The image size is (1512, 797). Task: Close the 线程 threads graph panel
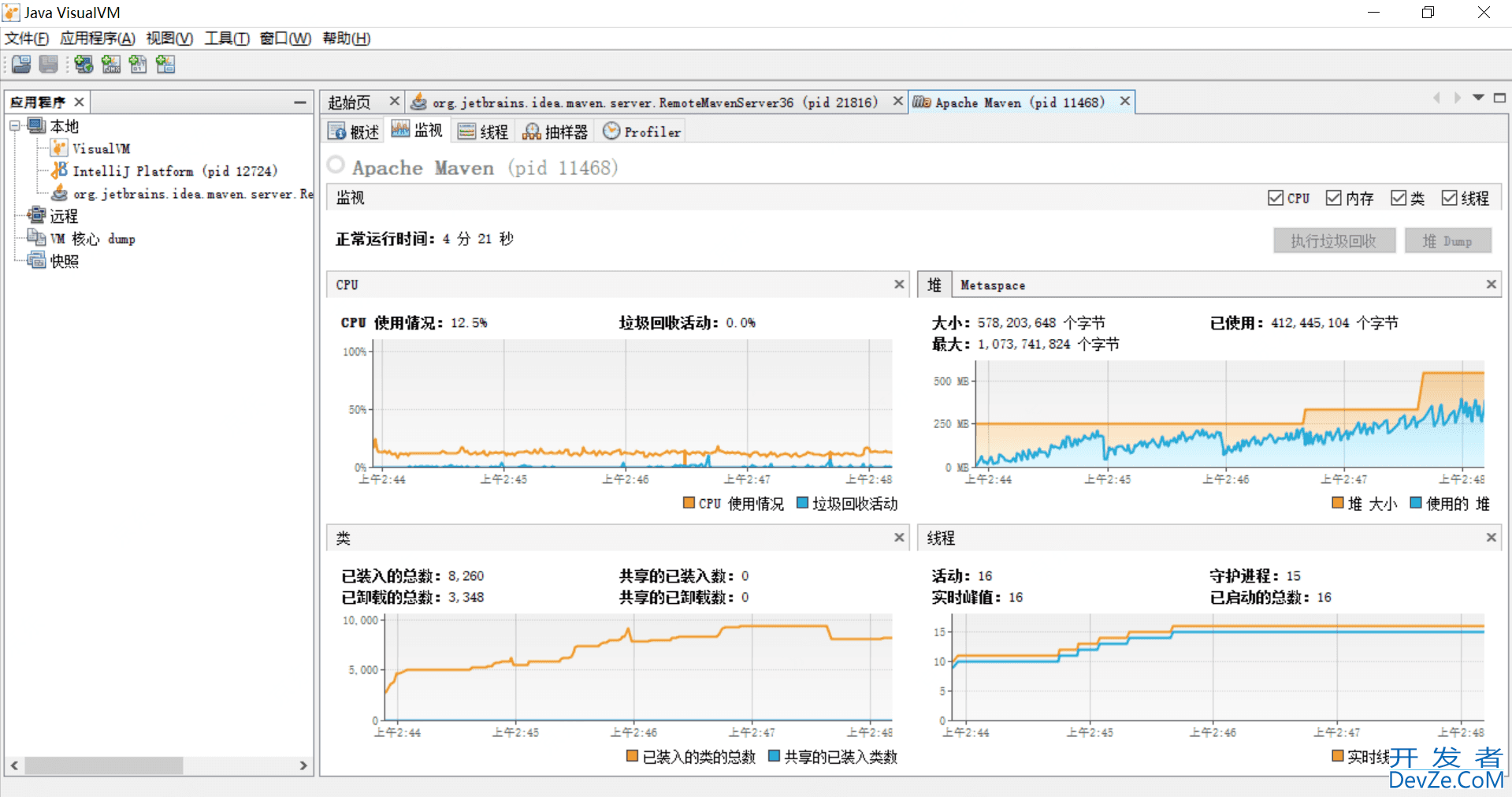coord(1491,538)
